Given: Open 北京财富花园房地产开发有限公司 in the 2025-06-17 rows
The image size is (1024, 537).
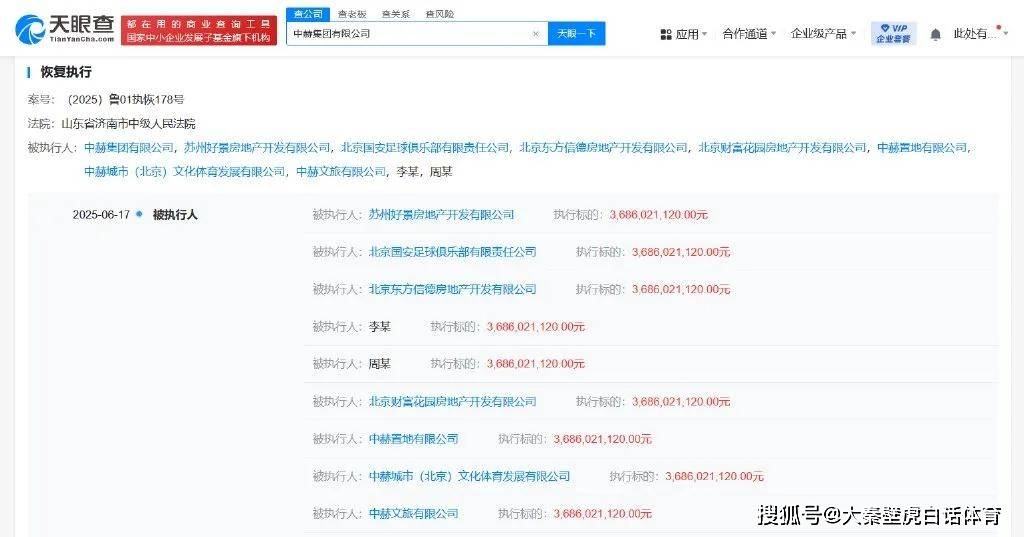Looking at the screenshot, I should [x=453, y=401].
